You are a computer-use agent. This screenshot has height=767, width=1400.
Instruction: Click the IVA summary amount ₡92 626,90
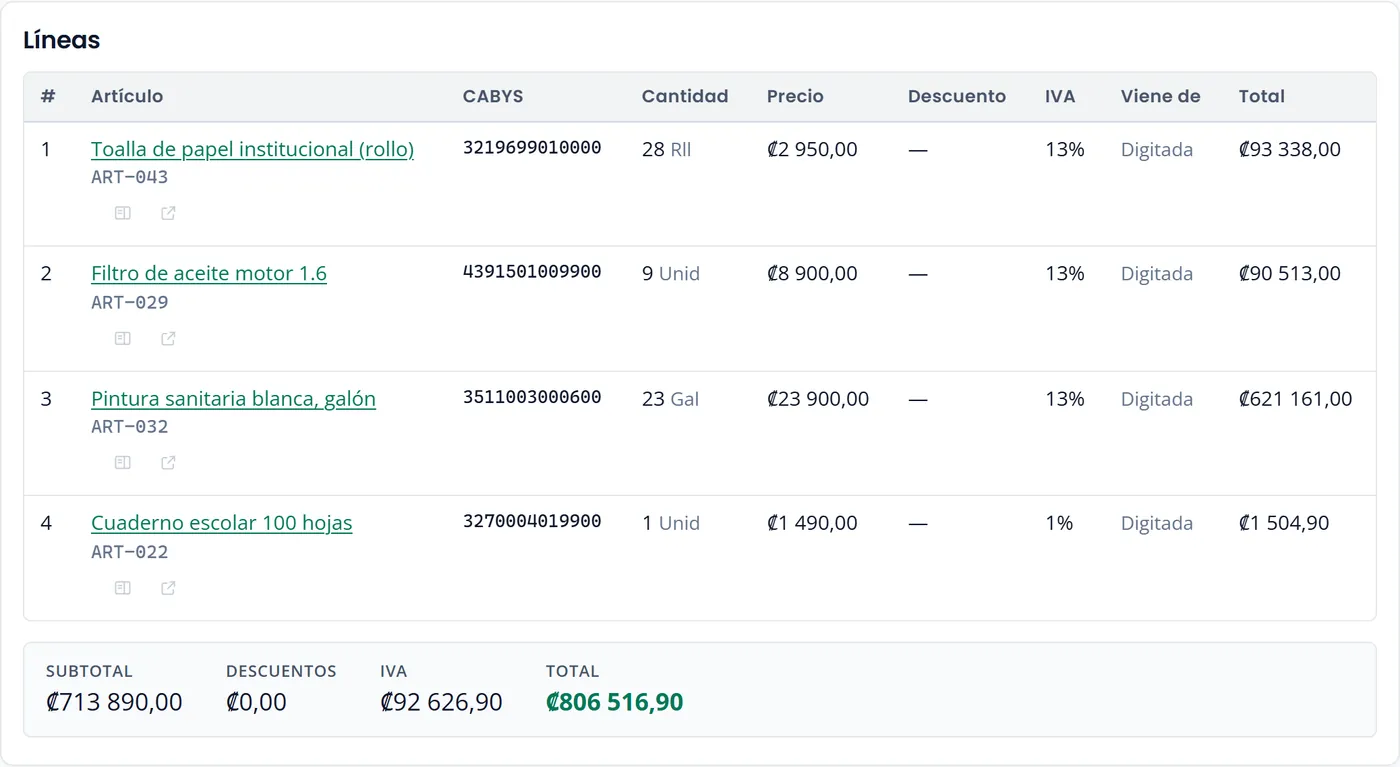441,702
